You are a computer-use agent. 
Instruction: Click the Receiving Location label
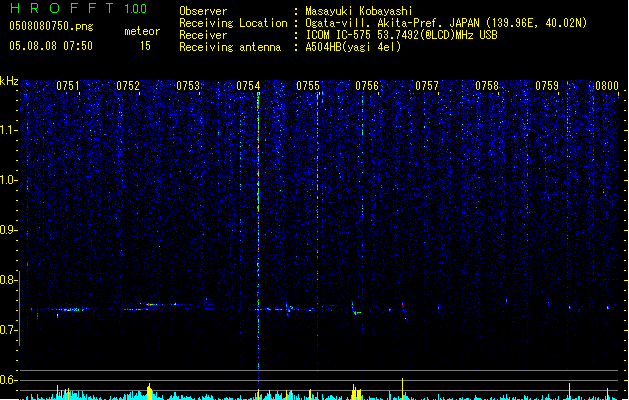[x=233, y=23]
